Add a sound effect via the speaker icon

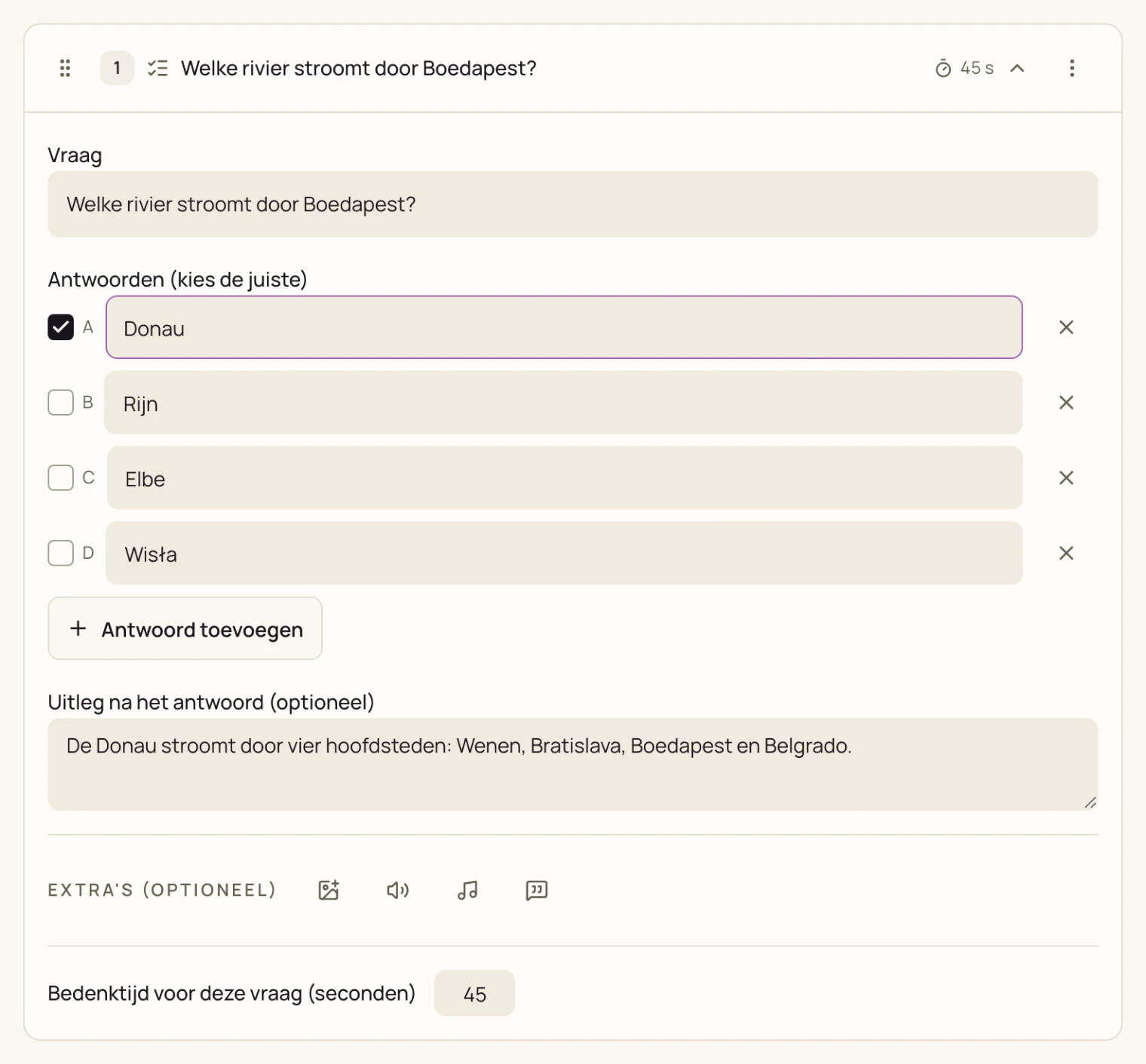[398, 891]
